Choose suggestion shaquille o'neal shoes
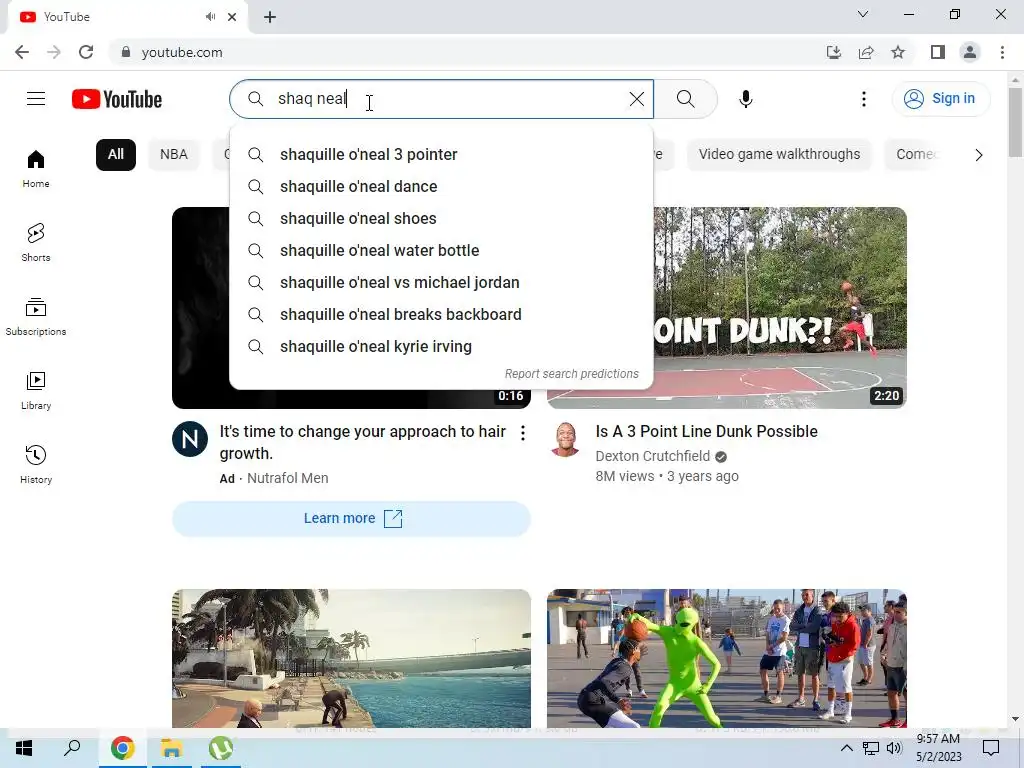This screenshot has height=768, width=1024. tap(441, 219)
